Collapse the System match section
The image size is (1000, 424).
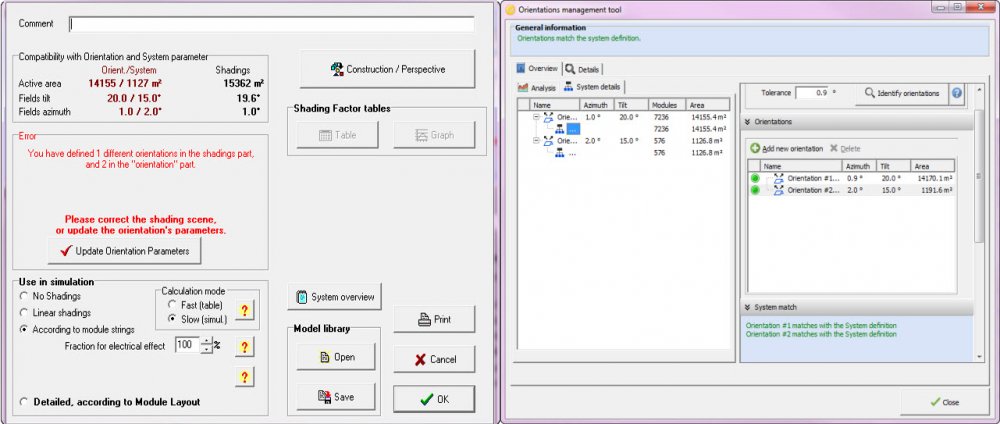point(747,307)
